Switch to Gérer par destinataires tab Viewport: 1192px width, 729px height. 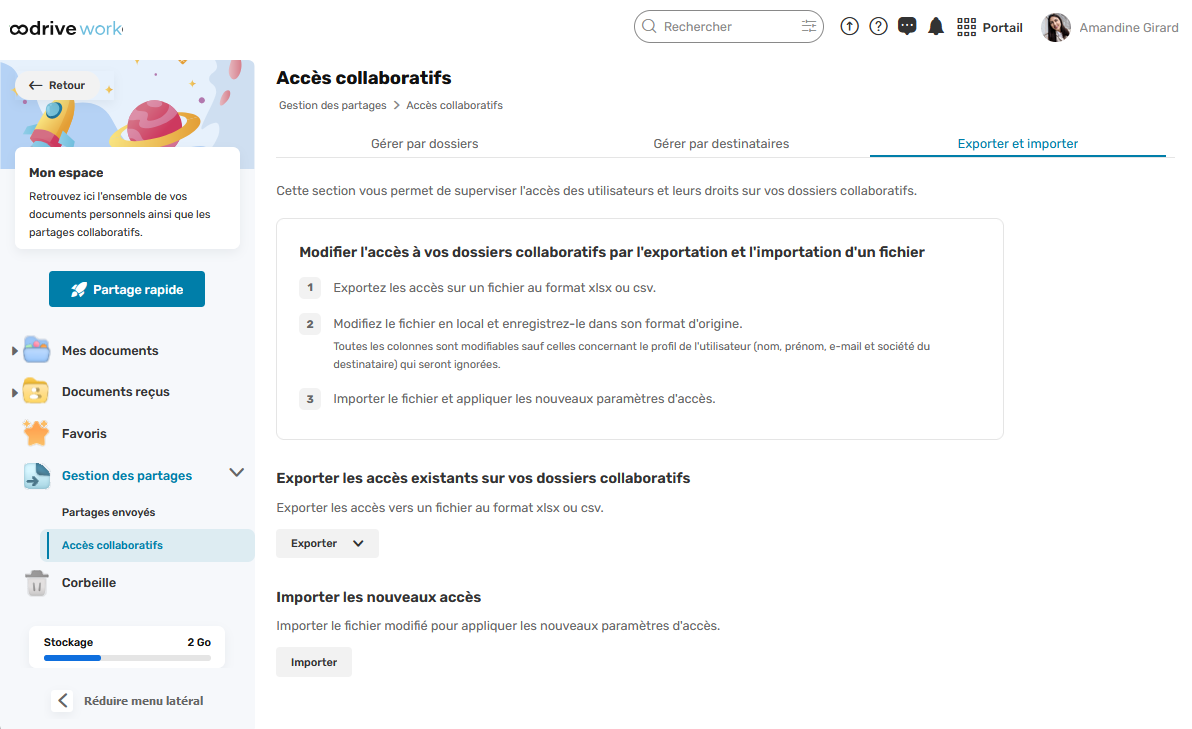[721, 144]
